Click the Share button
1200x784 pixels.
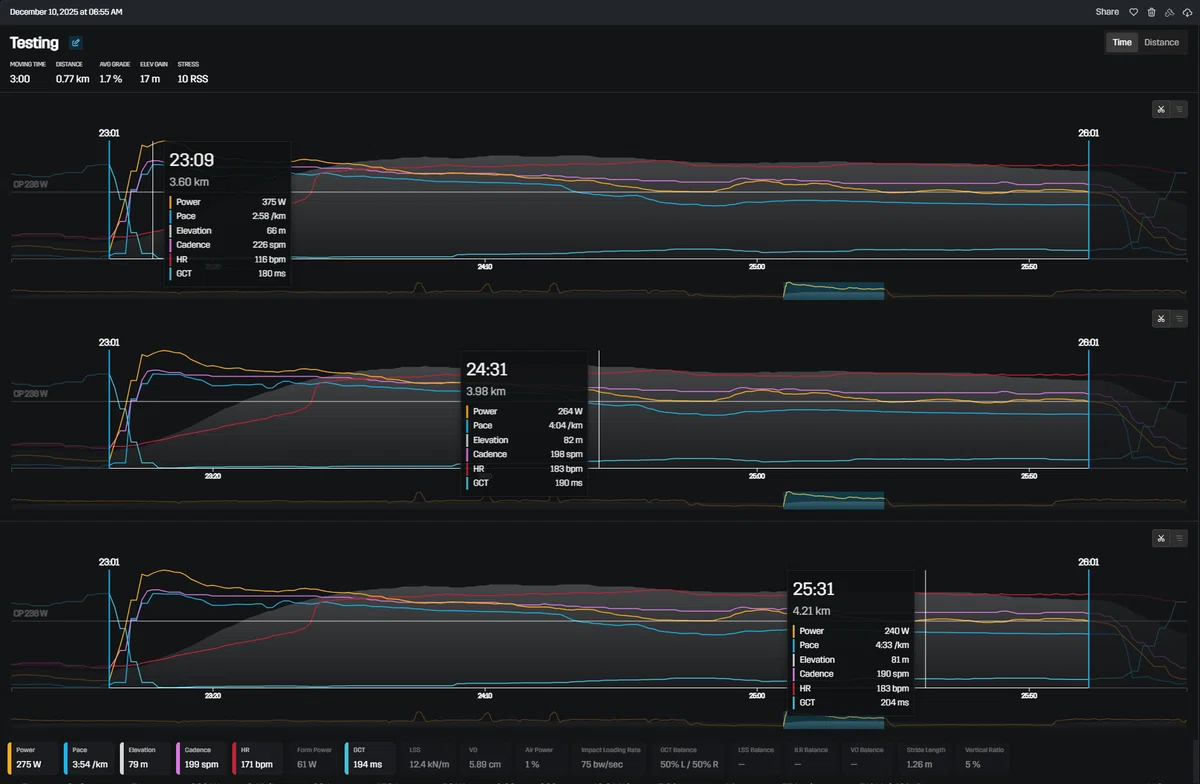tap(1107, 12)
